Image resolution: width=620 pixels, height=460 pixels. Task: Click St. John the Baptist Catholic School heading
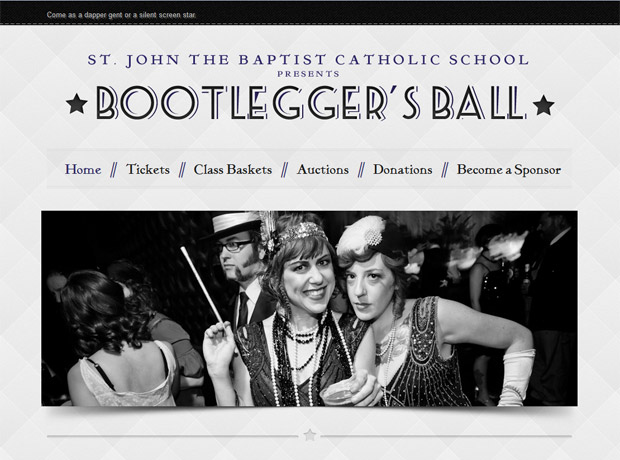(x=308, y=60)
